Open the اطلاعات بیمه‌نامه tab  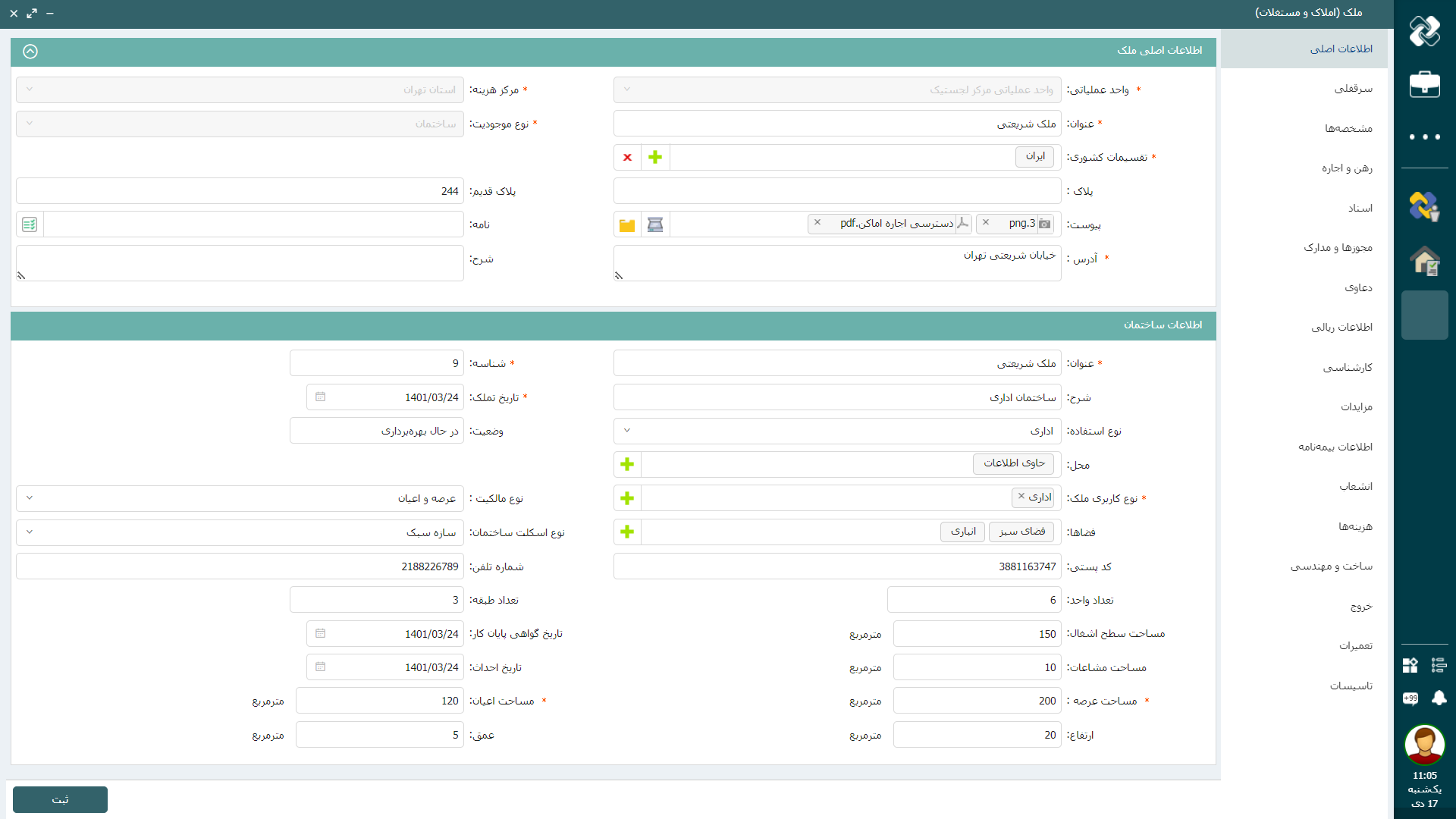point(1335,447)
